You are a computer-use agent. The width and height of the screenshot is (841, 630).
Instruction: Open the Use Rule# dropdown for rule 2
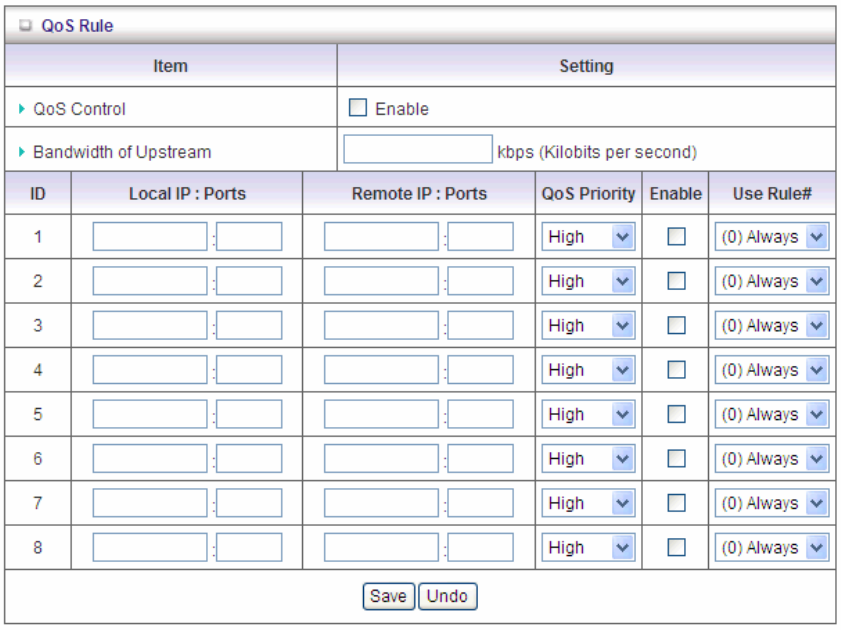(770, 281)
